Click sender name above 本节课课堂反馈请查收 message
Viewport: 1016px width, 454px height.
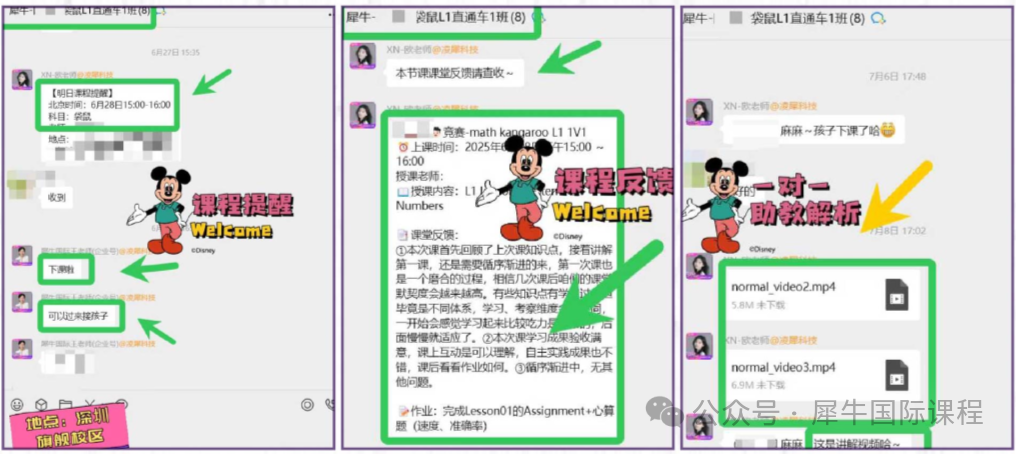(x=433, y=50)
